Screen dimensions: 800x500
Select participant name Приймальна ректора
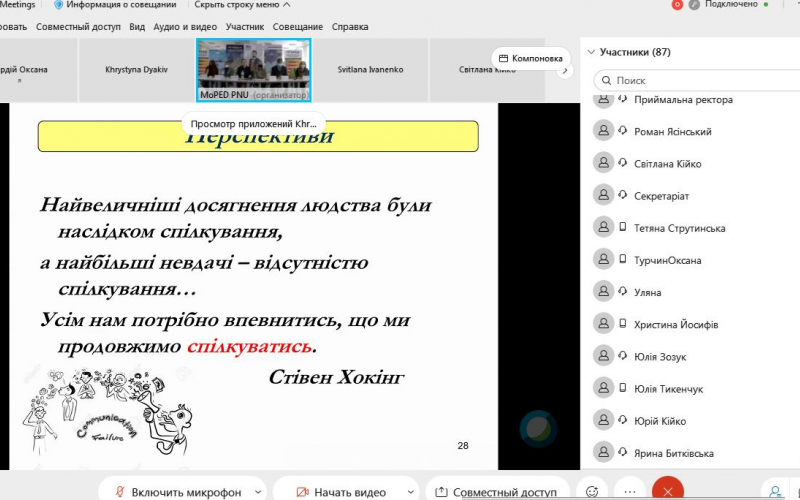(x=683, y=100)
